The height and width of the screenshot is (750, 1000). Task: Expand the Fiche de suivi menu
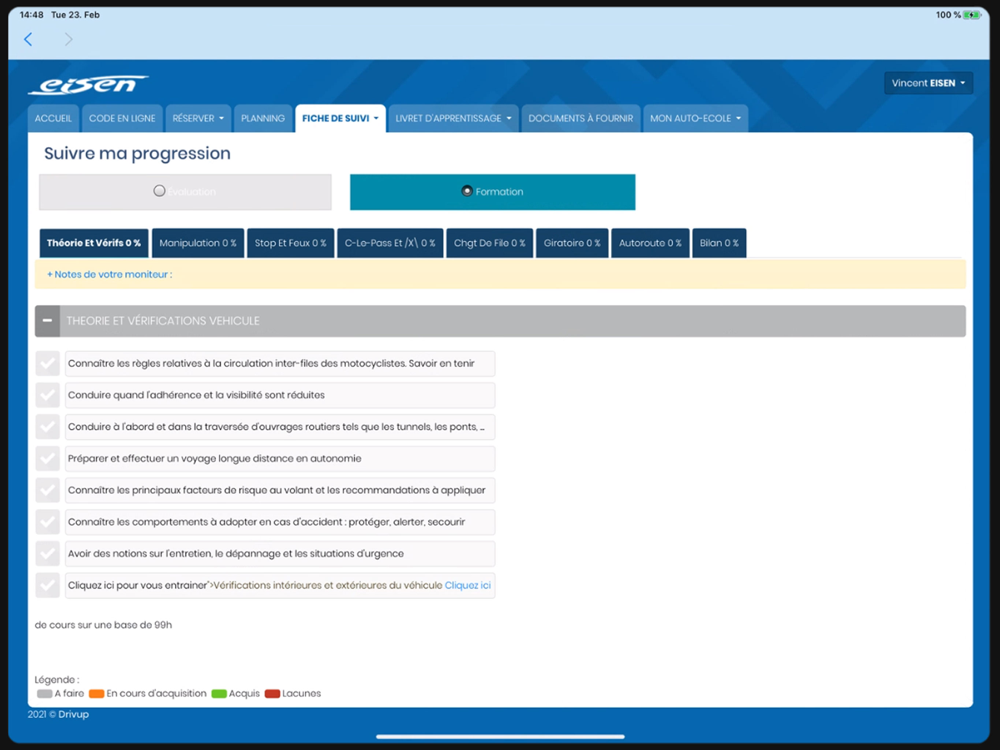click(340, 119)
